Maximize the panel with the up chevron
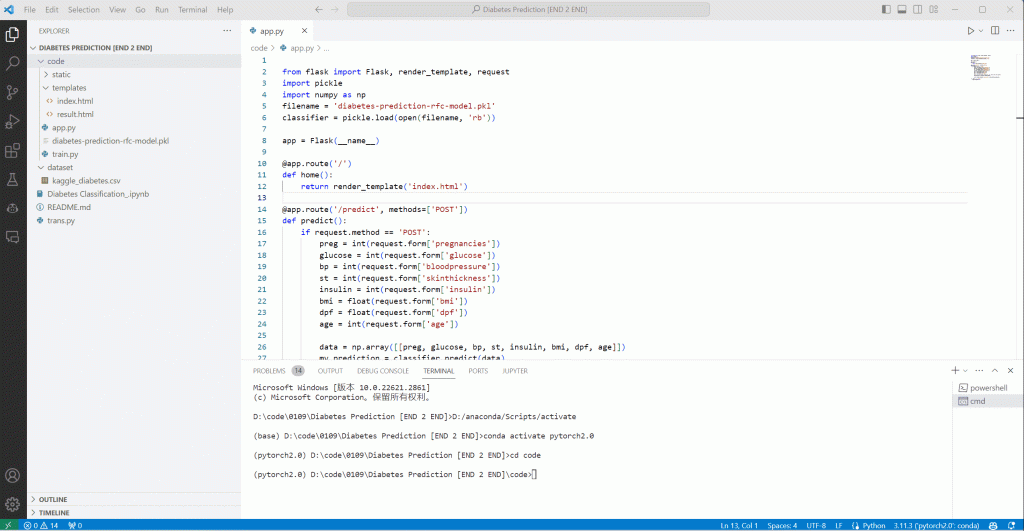 (995, 370)
